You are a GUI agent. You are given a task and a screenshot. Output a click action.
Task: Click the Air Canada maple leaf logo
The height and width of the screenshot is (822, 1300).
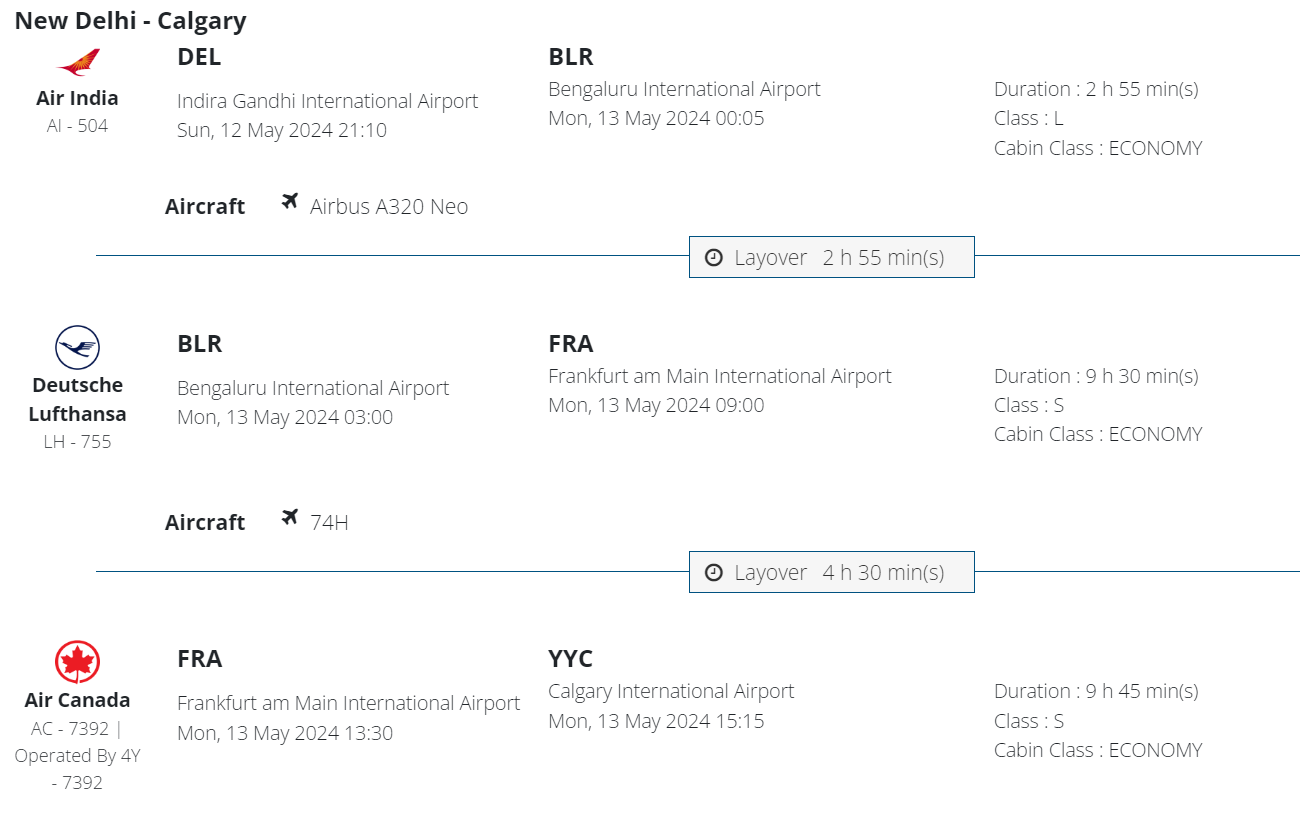click(77, 663)
